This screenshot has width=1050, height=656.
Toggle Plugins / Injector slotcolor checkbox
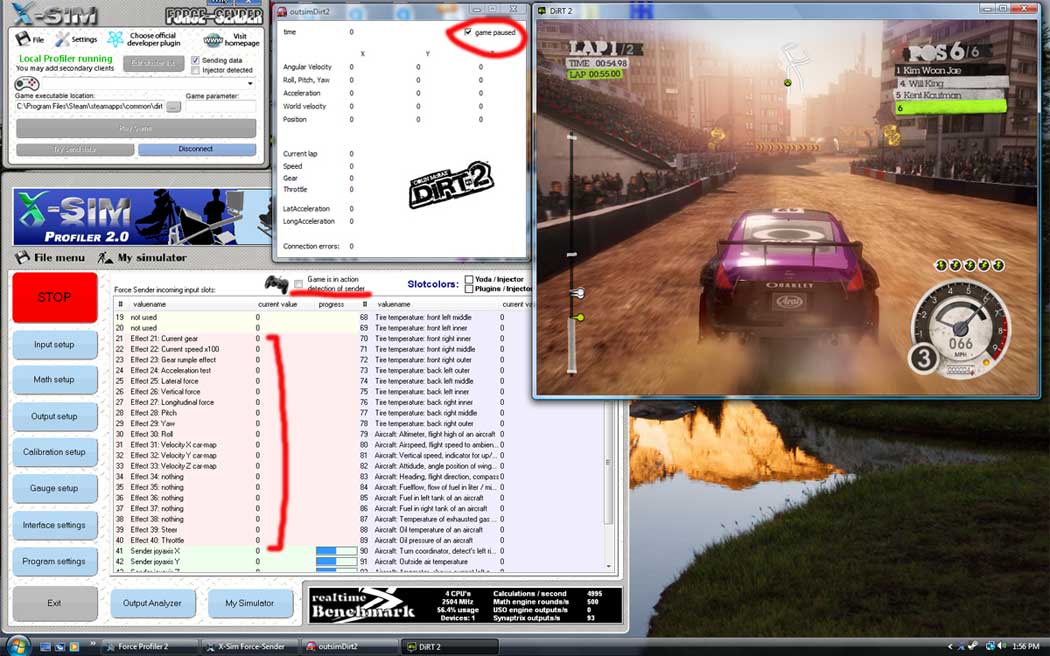(469, 289)
